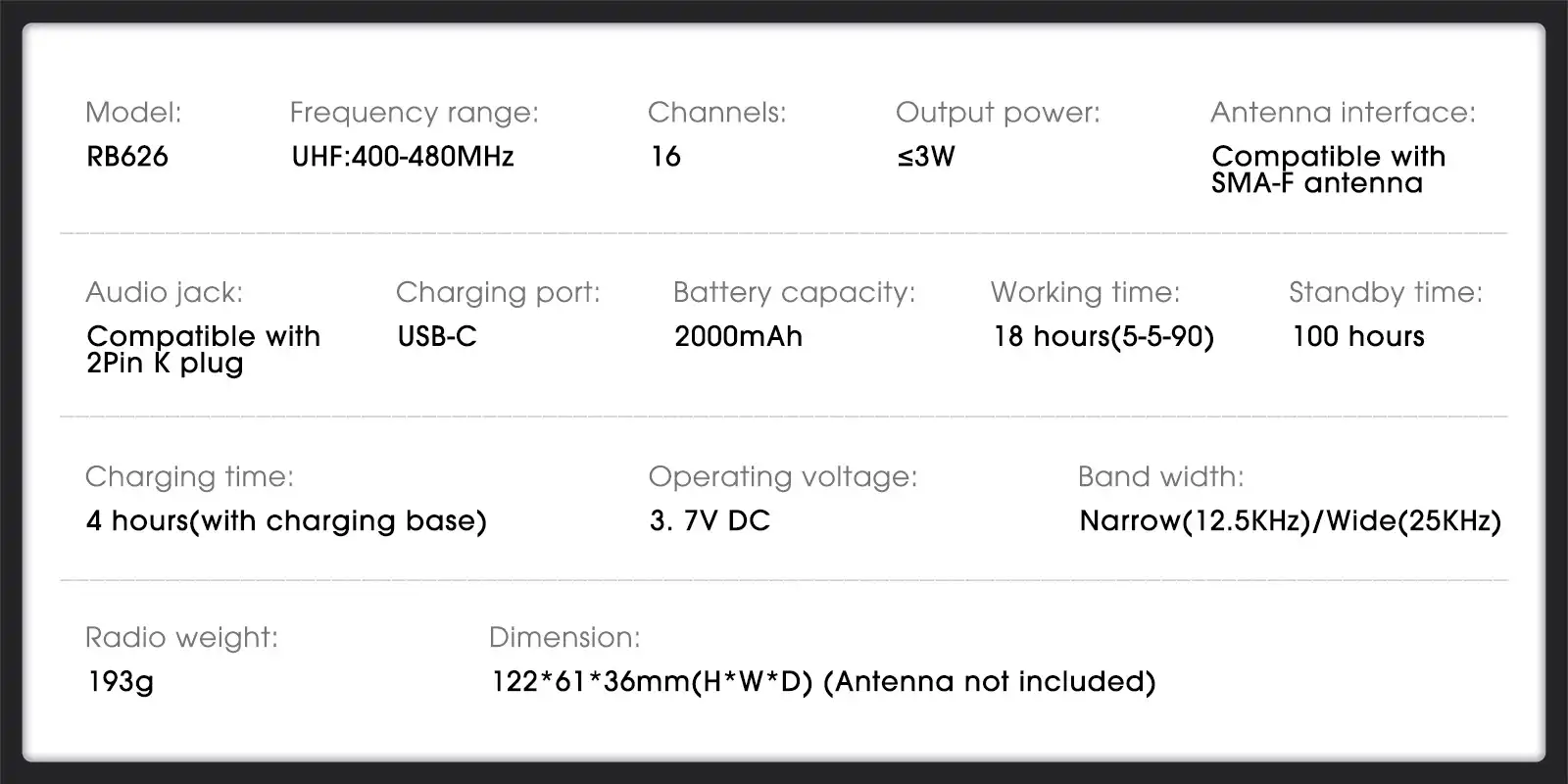Click the 193g weight value
Viewport: 1568px width, 784px height.
pos(121,682)
